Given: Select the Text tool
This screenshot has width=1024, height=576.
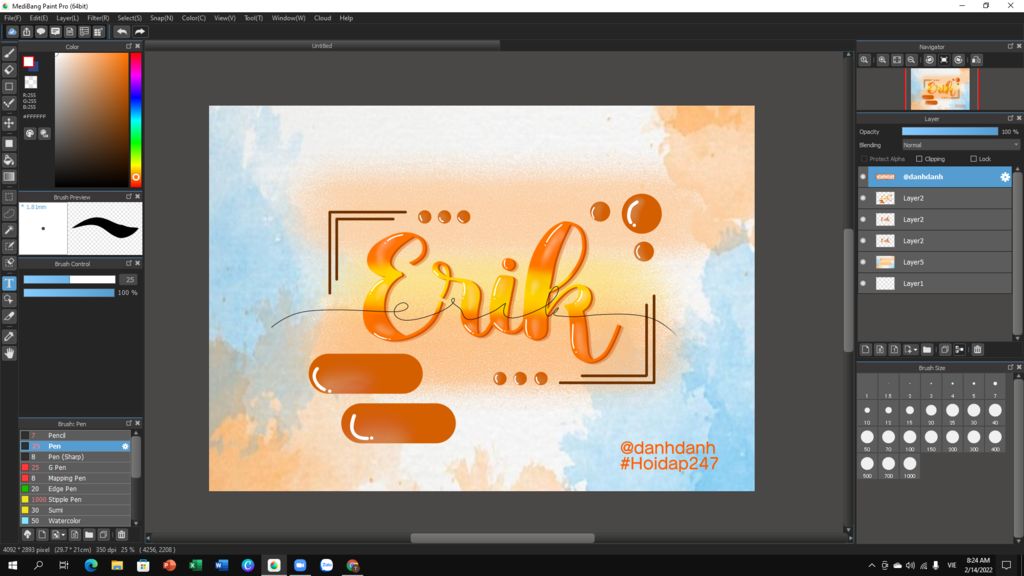Looking at the screenshot, I should click(x=9, y=283).
